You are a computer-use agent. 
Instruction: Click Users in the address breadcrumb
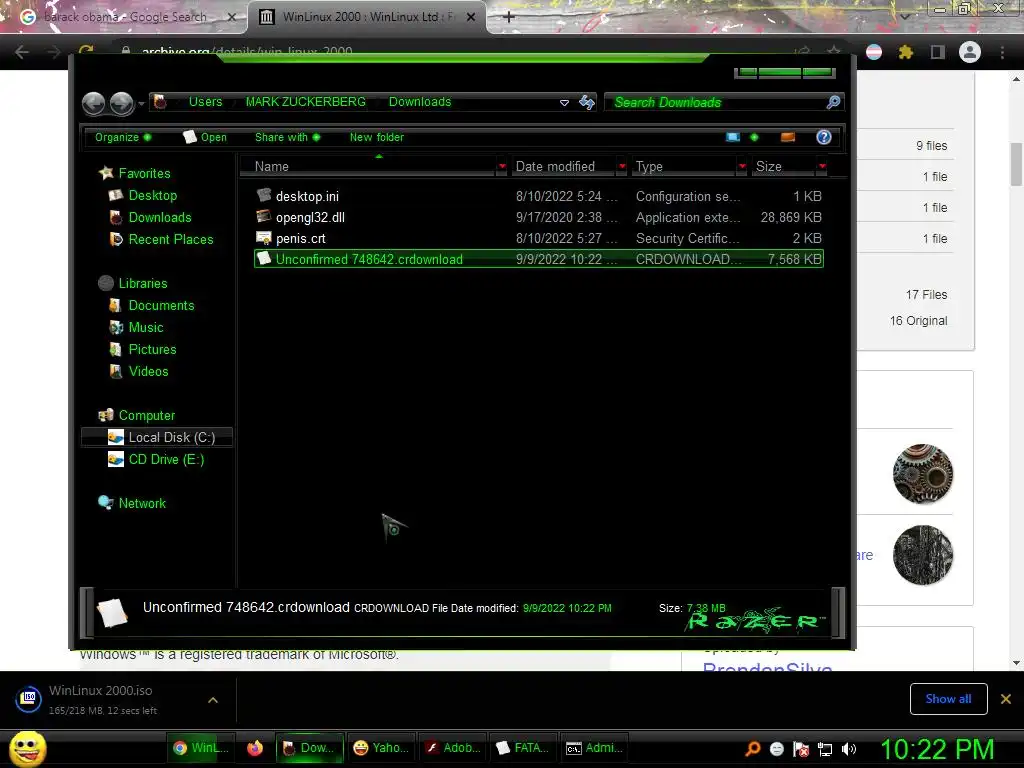coord(205,102)
